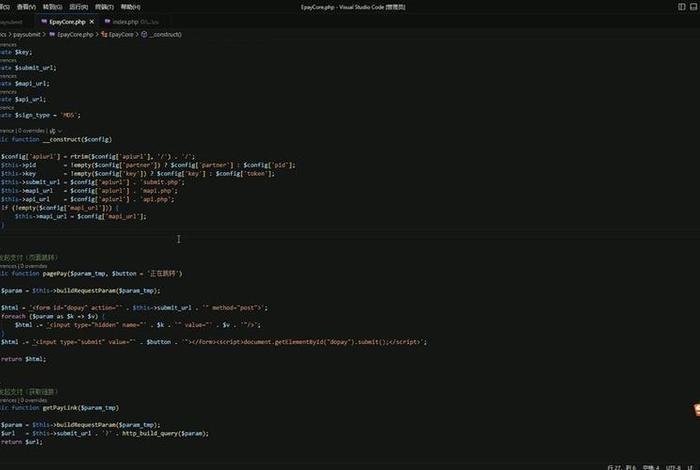Switch to the EpayCore.php editor tab
This screenshot has height=470, width=700.
point(67,22)
